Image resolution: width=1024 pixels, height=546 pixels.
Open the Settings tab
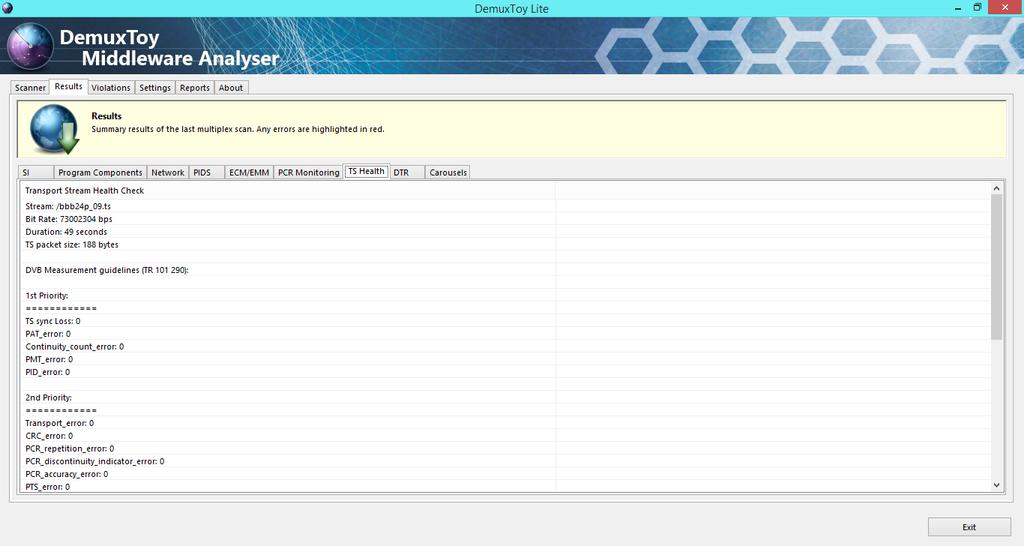[155, 88]
